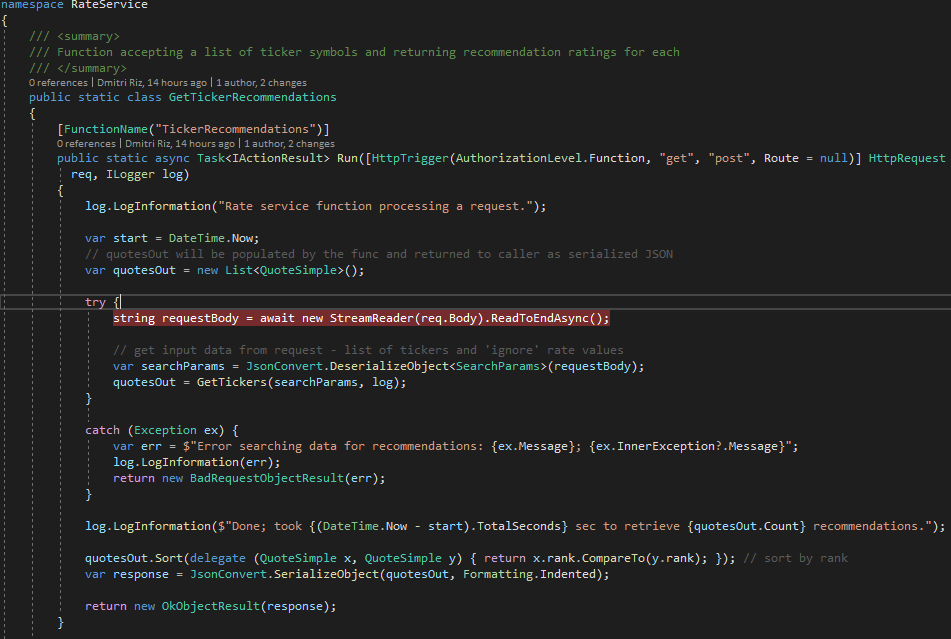Click the OkObjectResult type
951x639 pixels.
coord(210,606)
